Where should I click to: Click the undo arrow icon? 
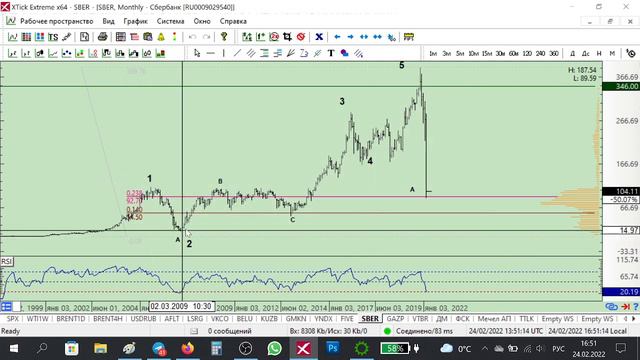coord(193,37)
